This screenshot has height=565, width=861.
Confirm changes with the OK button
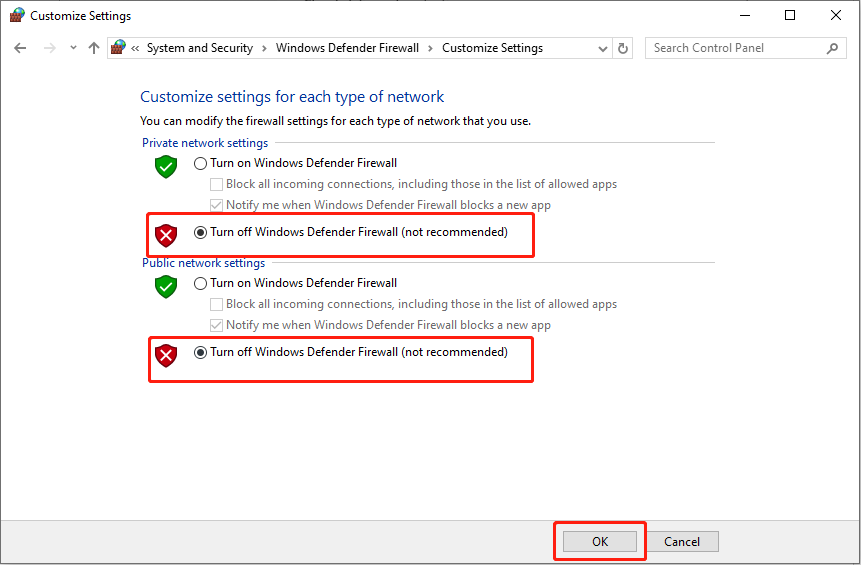(600, 541)
